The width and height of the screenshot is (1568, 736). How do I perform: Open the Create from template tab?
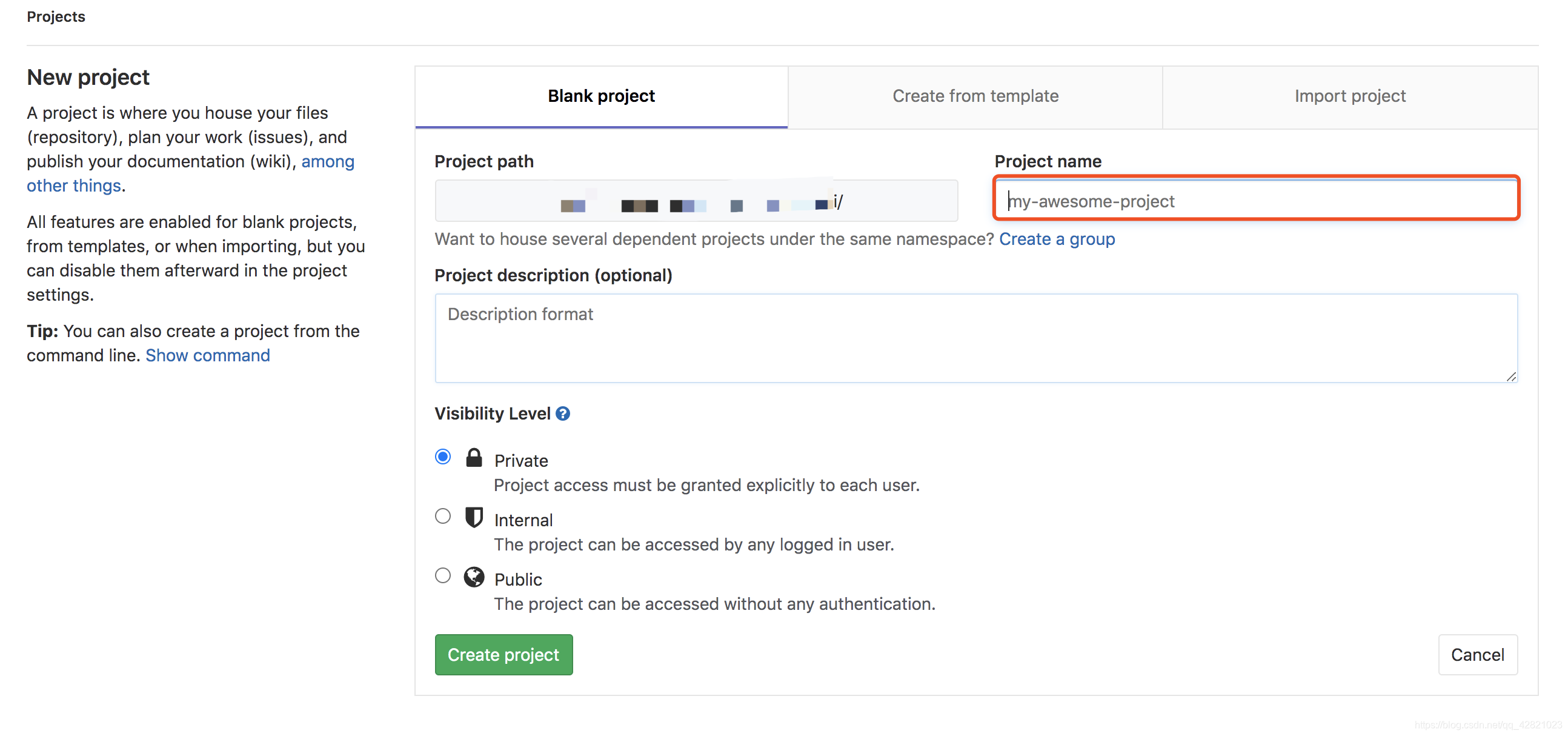[x=975, y=96]
